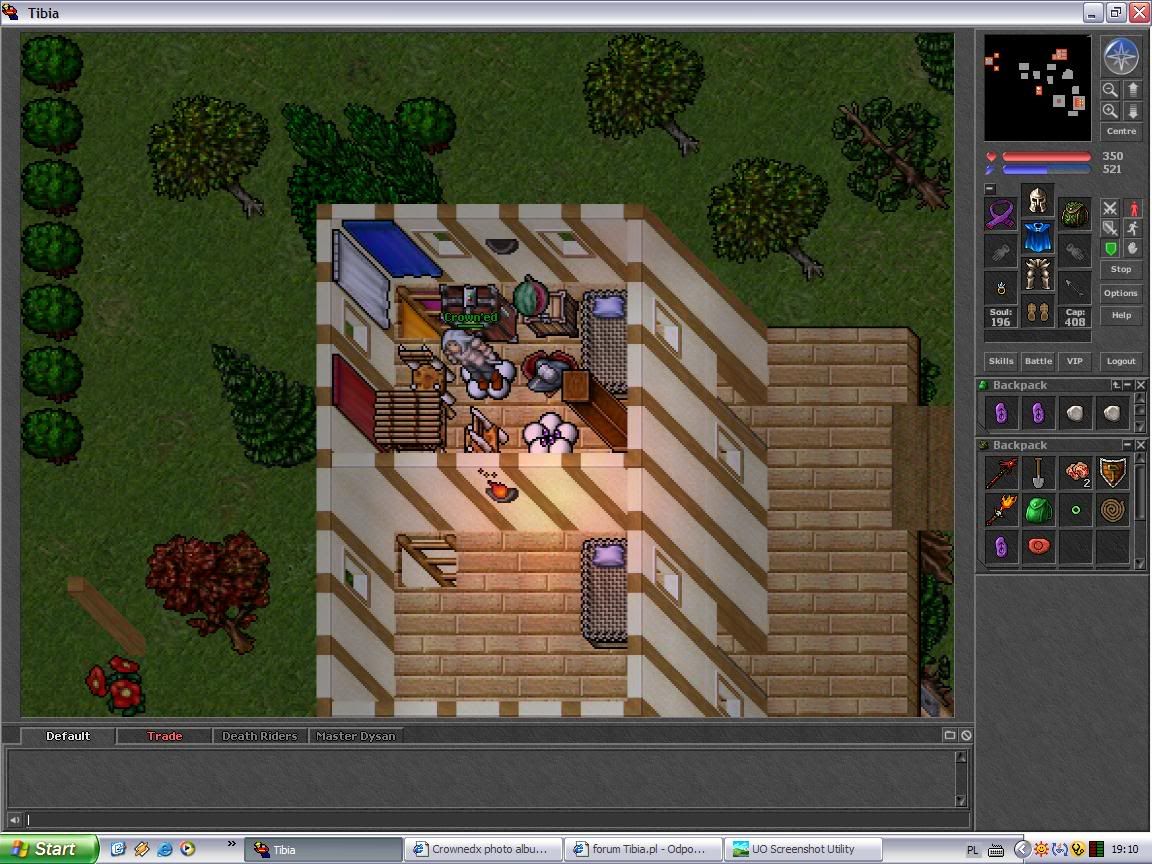
Task: Switch to Crownedx photo album taskbar window
Action: tap(483, 849)
